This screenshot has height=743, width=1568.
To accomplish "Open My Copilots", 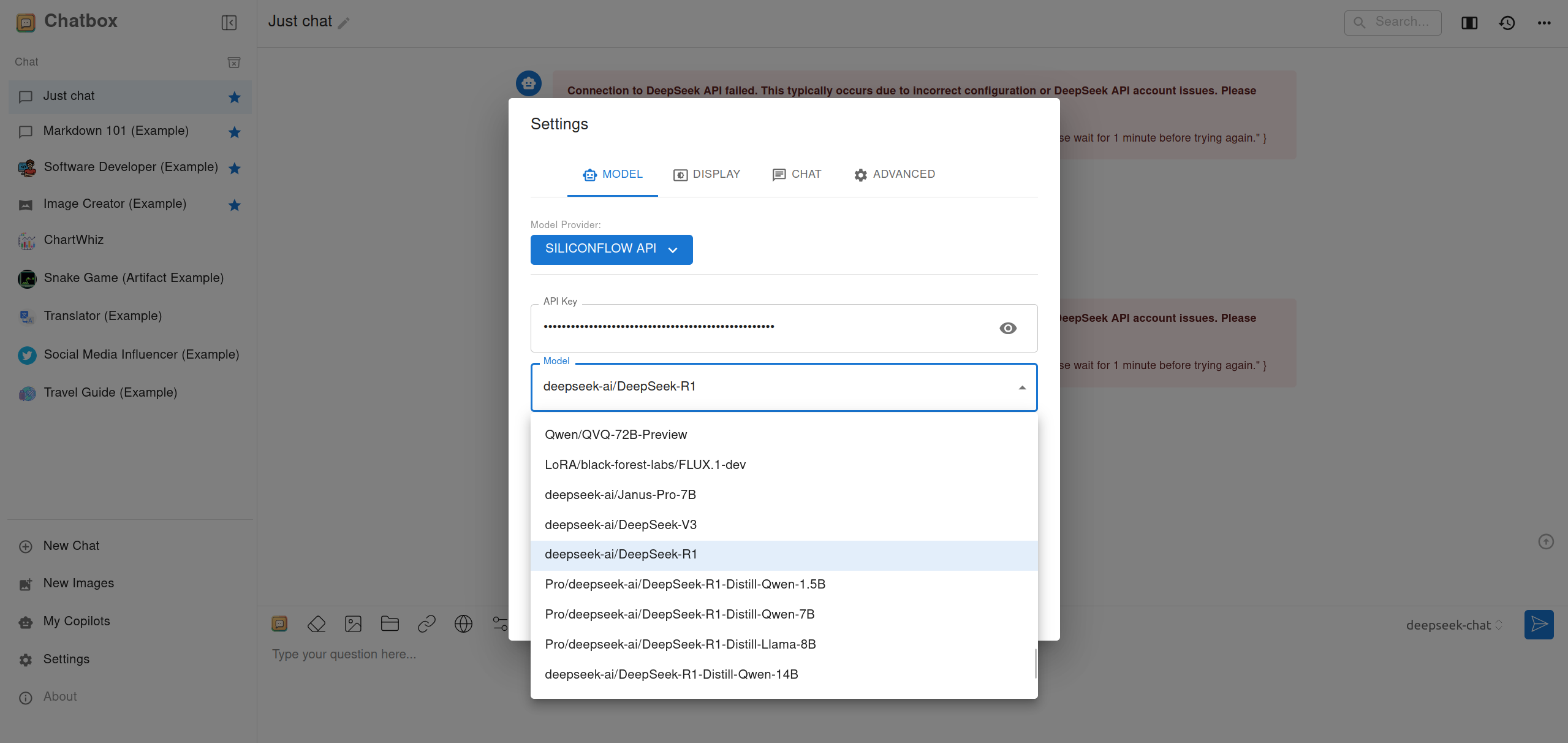I will pos(76,621).
